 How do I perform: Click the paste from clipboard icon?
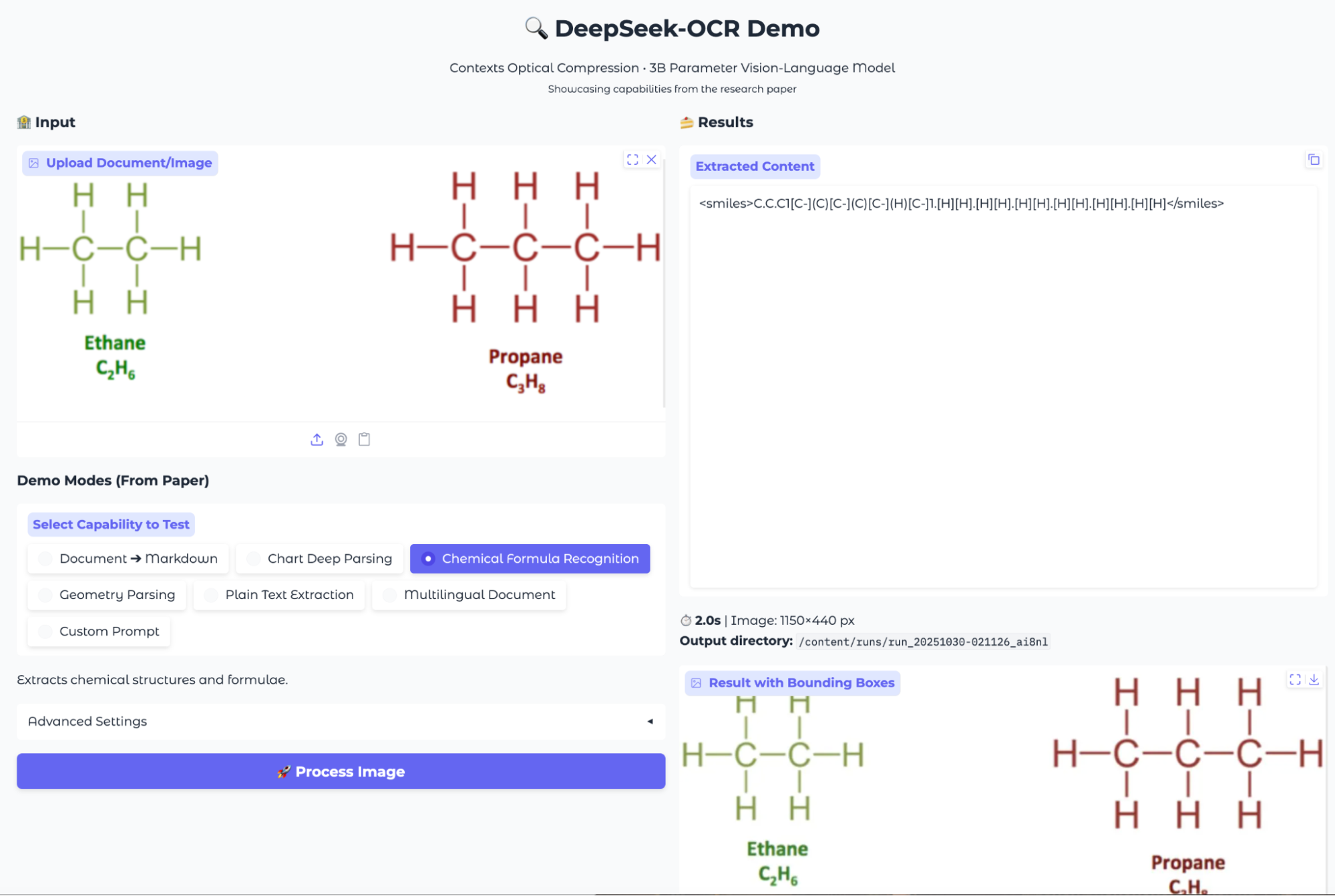[x=364, y=439]
